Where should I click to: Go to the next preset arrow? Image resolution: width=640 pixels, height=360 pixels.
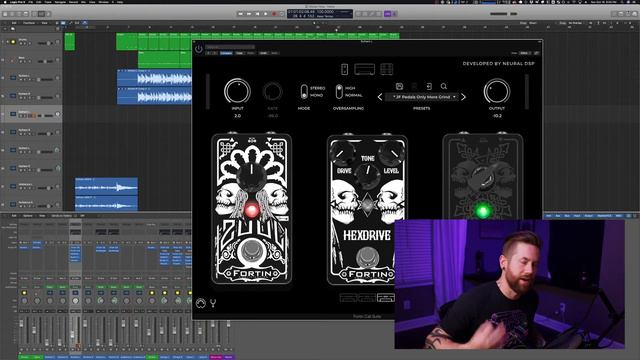[x=463, y=97]
